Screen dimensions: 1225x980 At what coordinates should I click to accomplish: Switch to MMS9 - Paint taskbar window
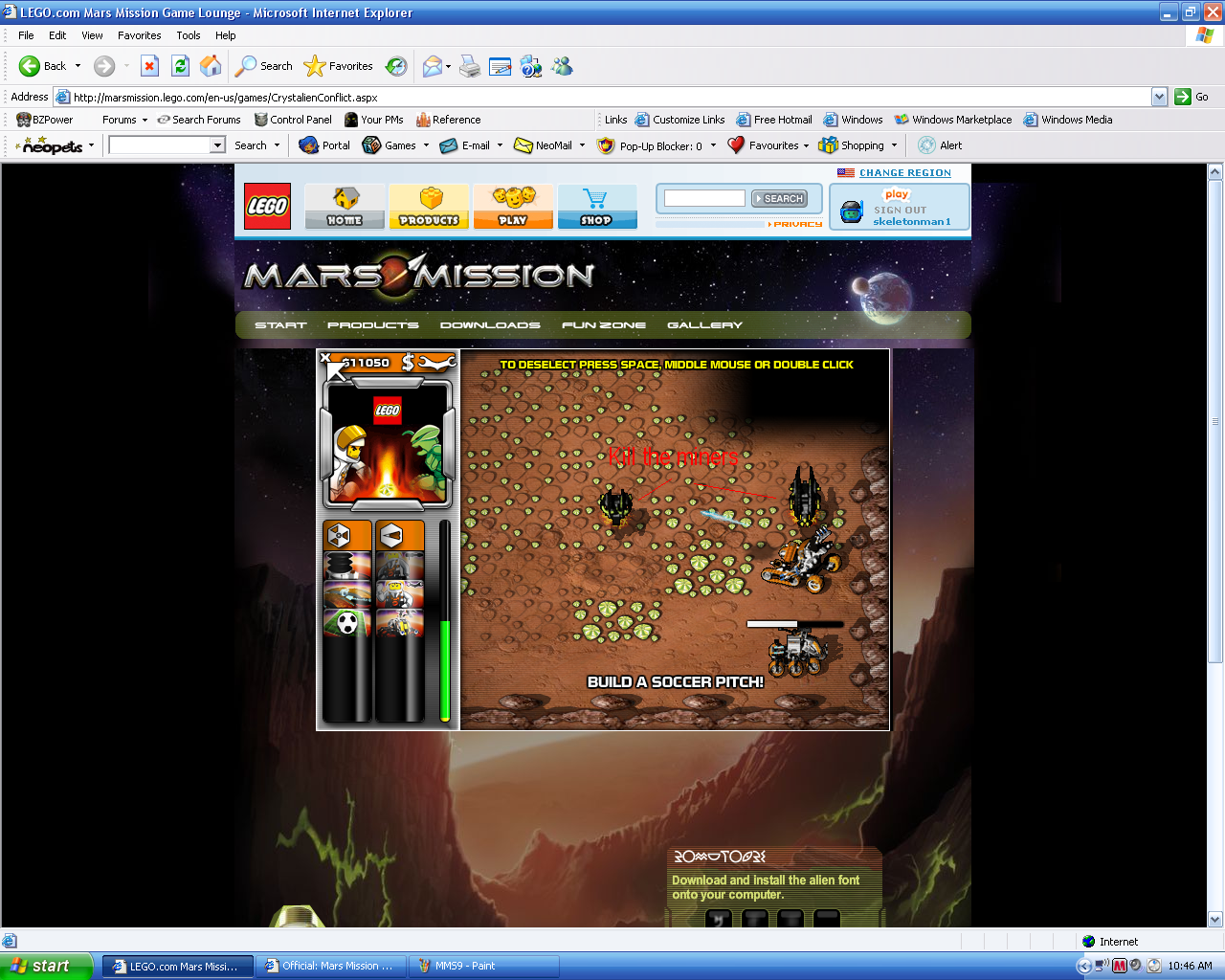coord(483,966)
